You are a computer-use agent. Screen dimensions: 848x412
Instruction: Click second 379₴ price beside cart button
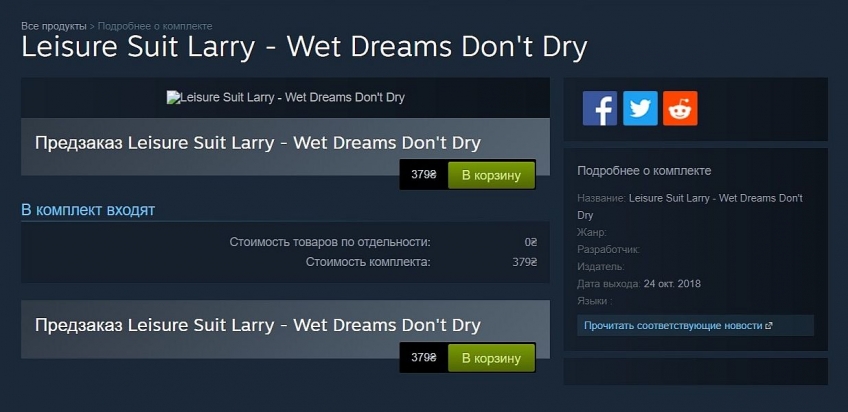tap(423, 357)
